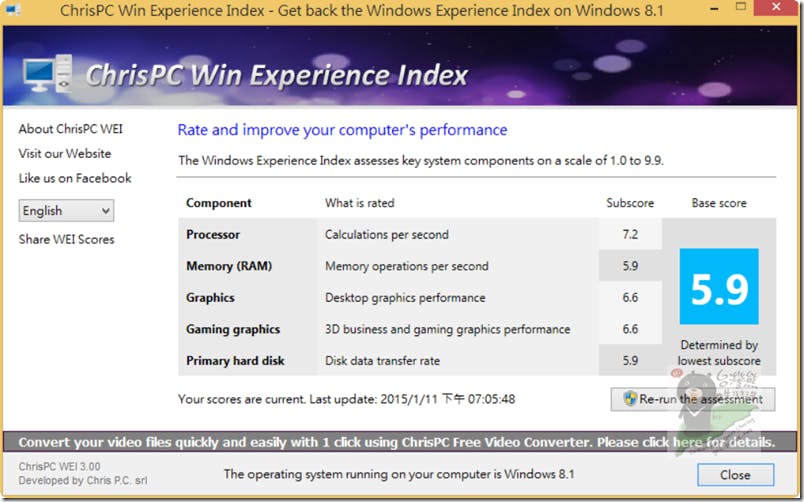Click the Rate and improve heading
The image size is (804, 502).
[342, 130]
